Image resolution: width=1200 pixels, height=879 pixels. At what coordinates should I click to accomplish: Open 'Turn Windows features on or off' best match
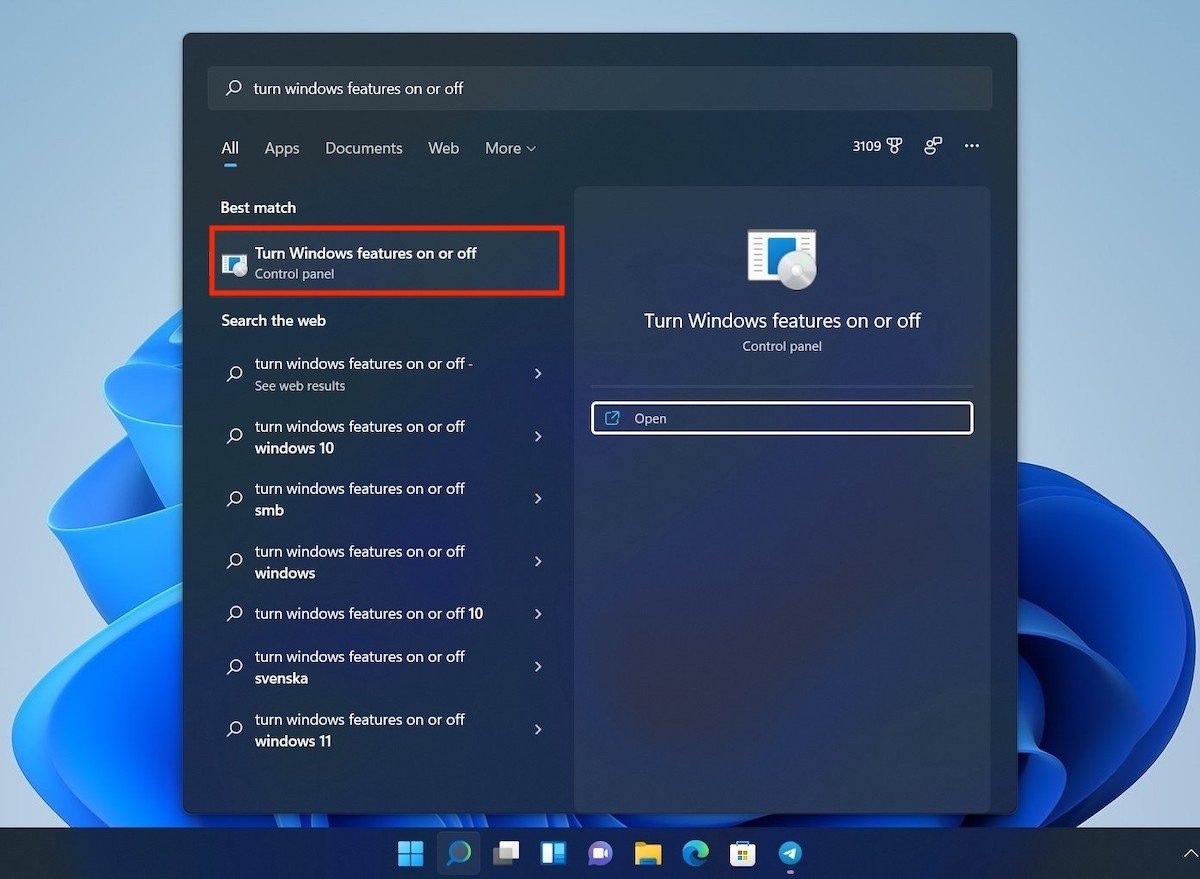[387, 262]
